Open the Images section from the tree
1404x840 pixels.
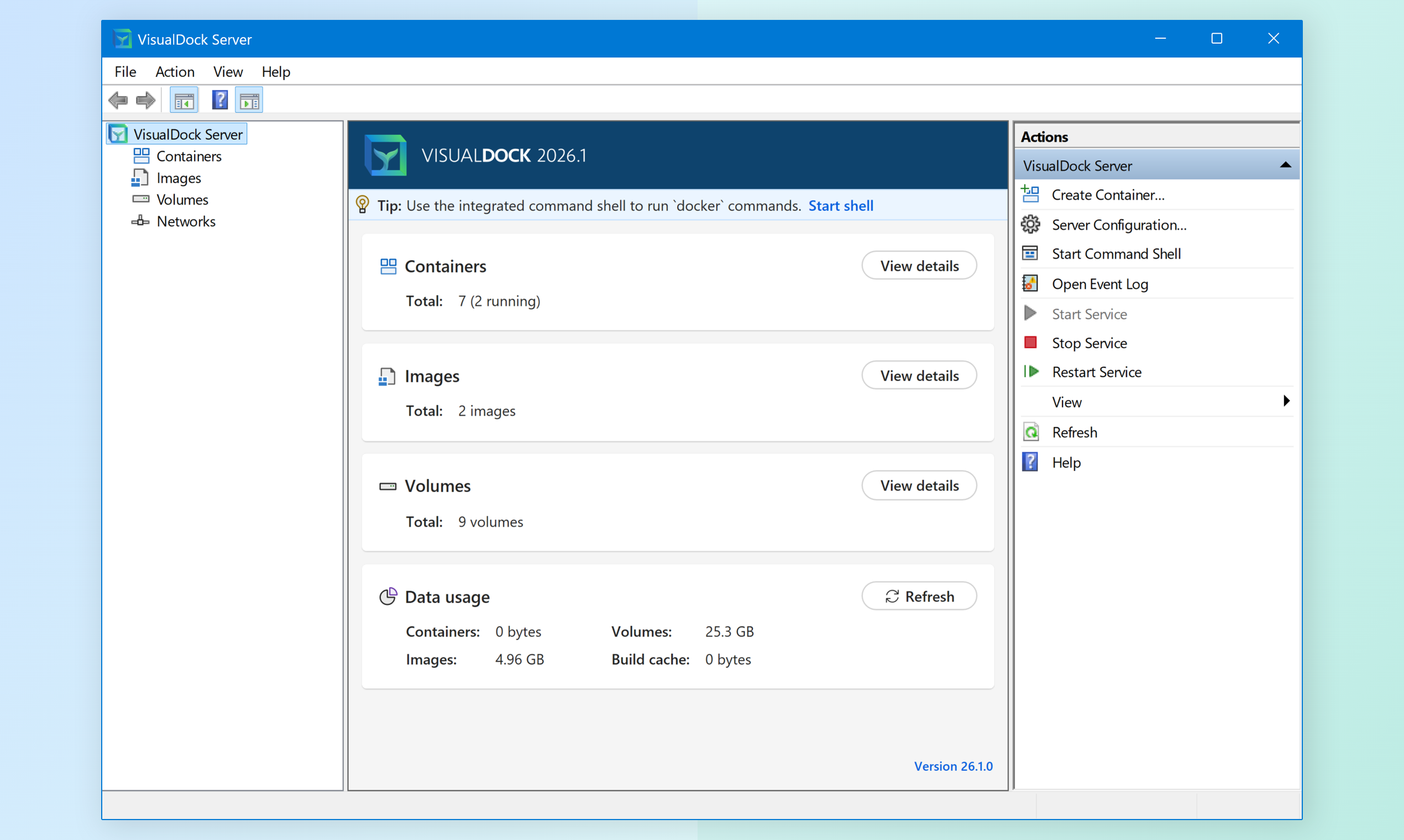coord(179,177)
